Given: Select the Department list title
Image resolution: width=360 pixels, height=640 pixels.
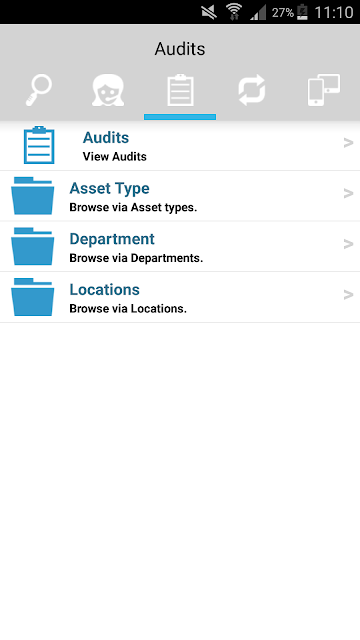Looking at the screenshot, I should point(112,239).
